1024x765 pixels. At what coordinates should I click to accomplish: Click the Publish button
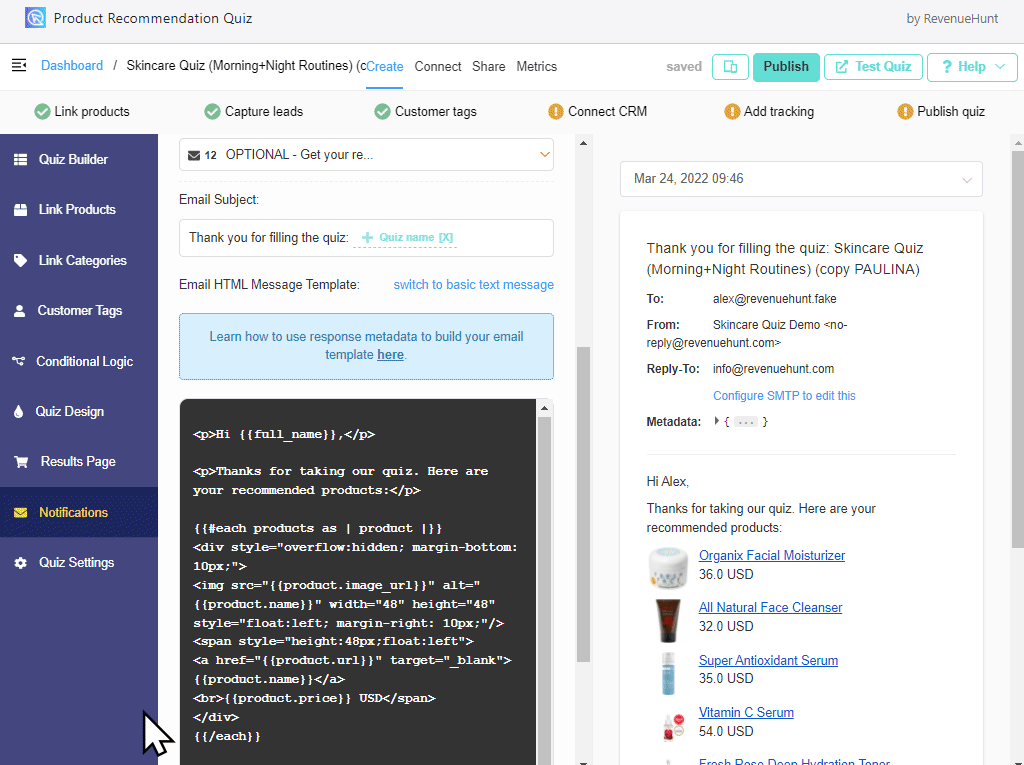point(786,67)
